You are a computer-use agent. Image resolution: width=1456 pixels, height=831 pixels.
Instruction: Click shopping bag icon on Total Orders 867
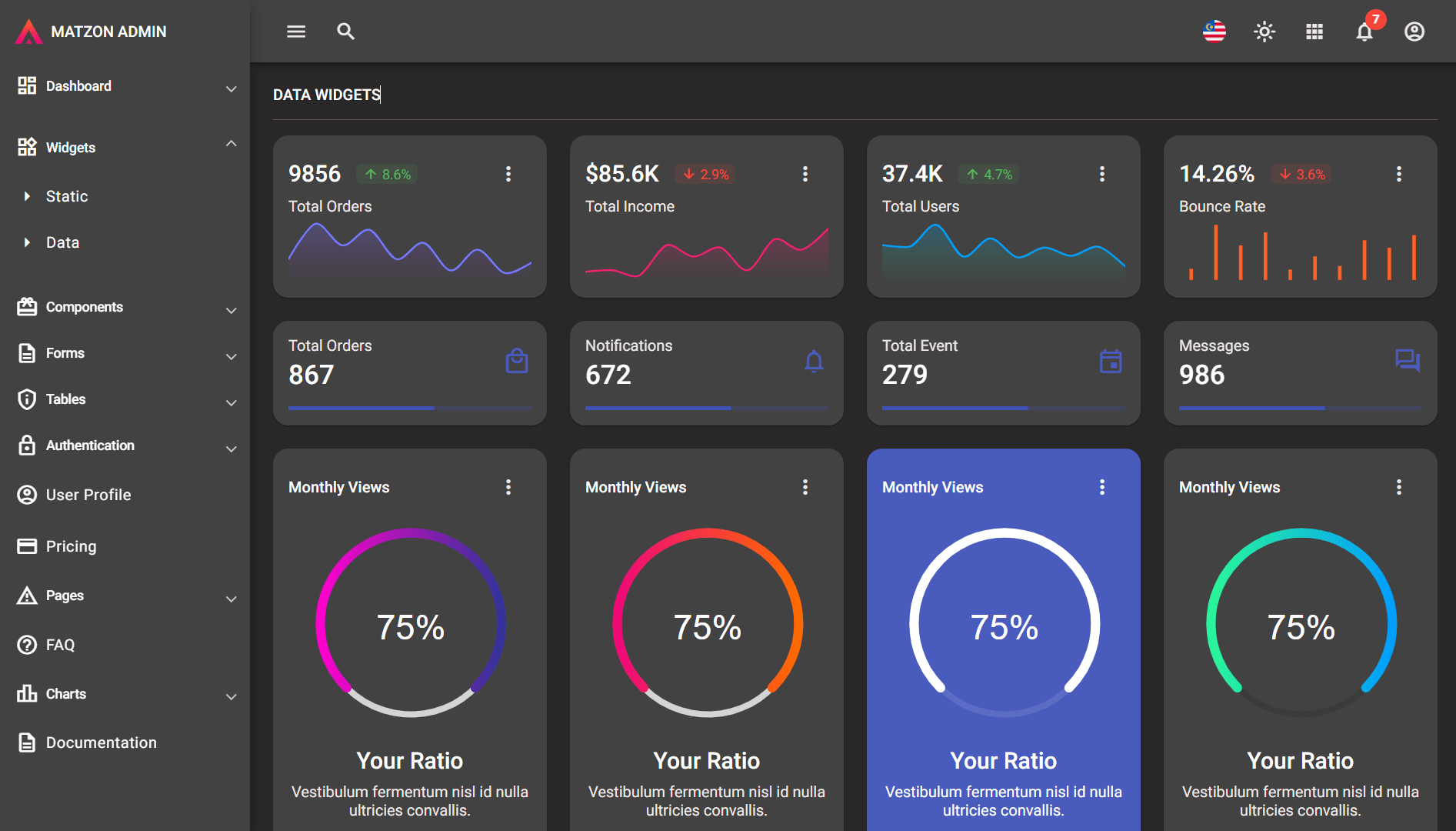517,361
